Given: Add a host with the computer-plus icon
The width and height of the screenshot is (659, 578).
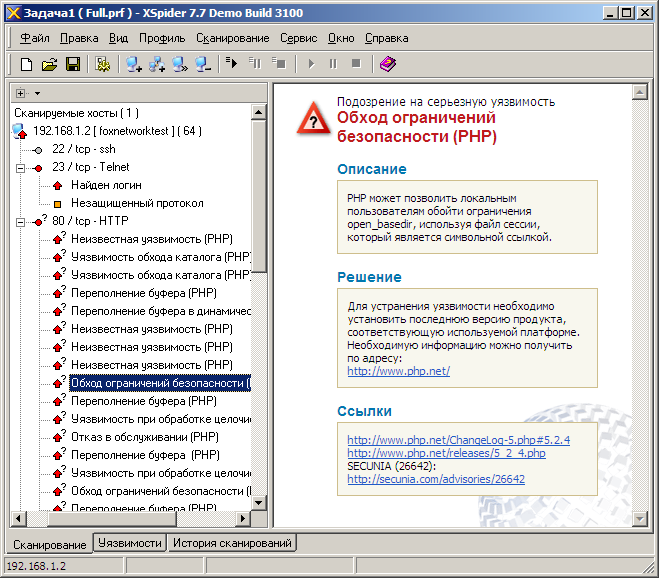Looking at the screenshot, I should pos(134,64).
